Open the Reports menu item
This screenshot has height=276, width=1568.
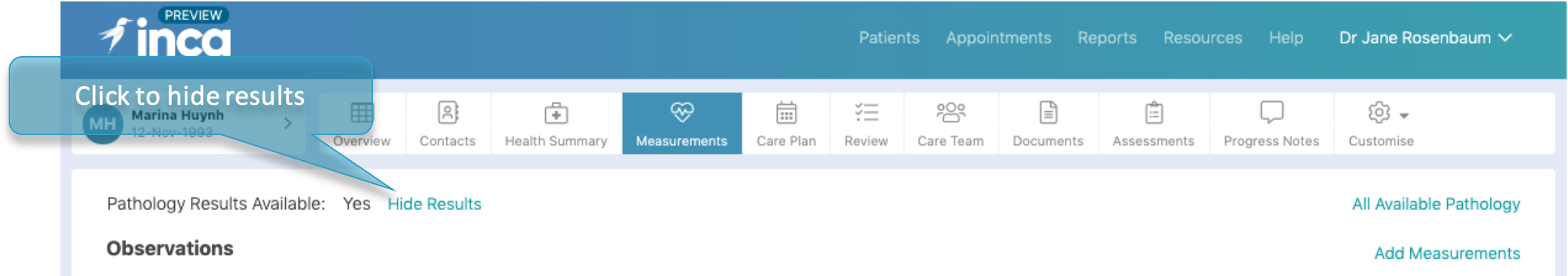(1107, 38)
